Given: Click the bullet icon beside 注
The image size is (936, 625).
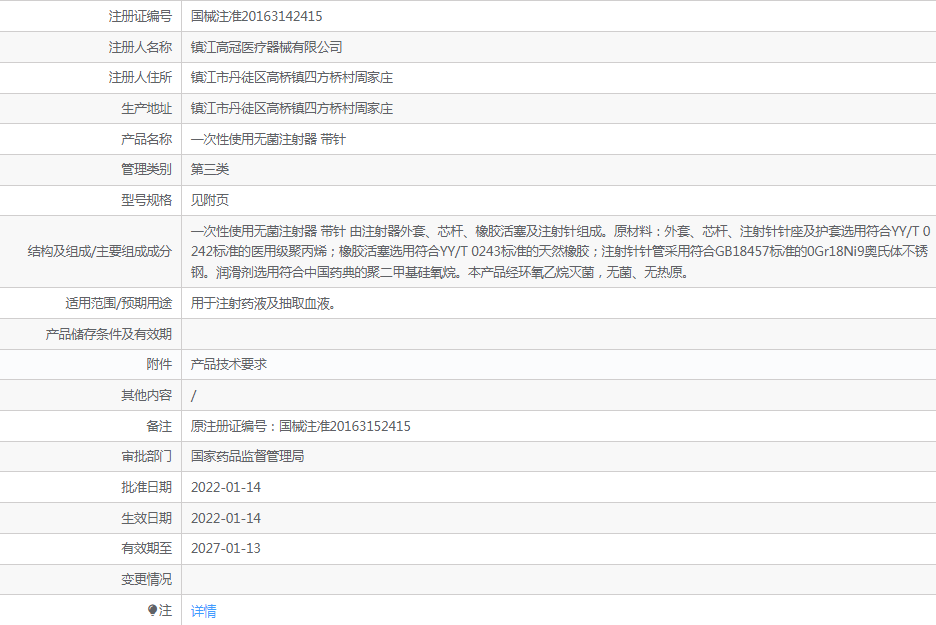Looking at the screenshot, I should click(x=153, y=610).
